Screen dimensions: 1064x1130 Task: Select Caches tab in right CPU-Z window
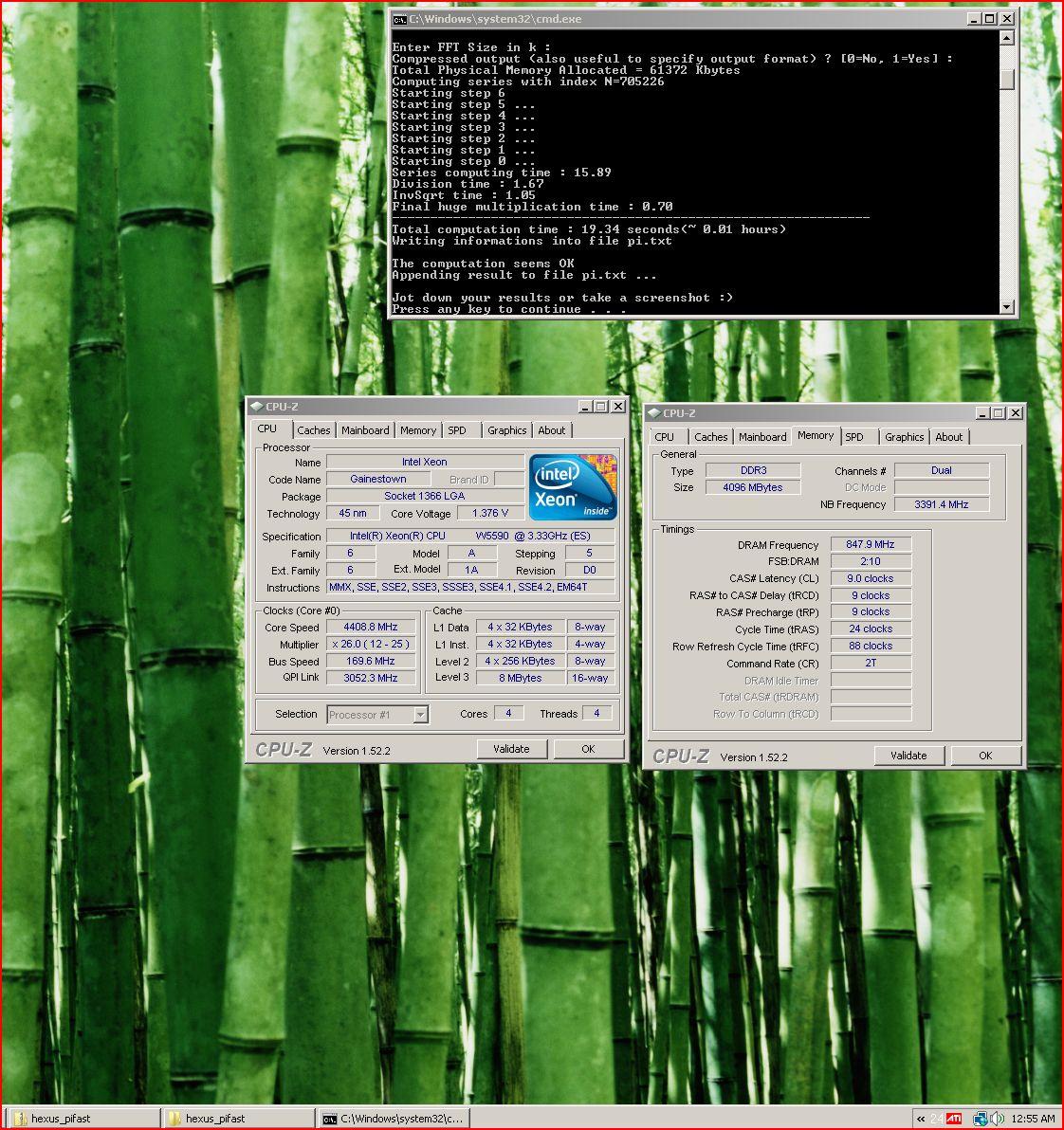tap(711, 437)
